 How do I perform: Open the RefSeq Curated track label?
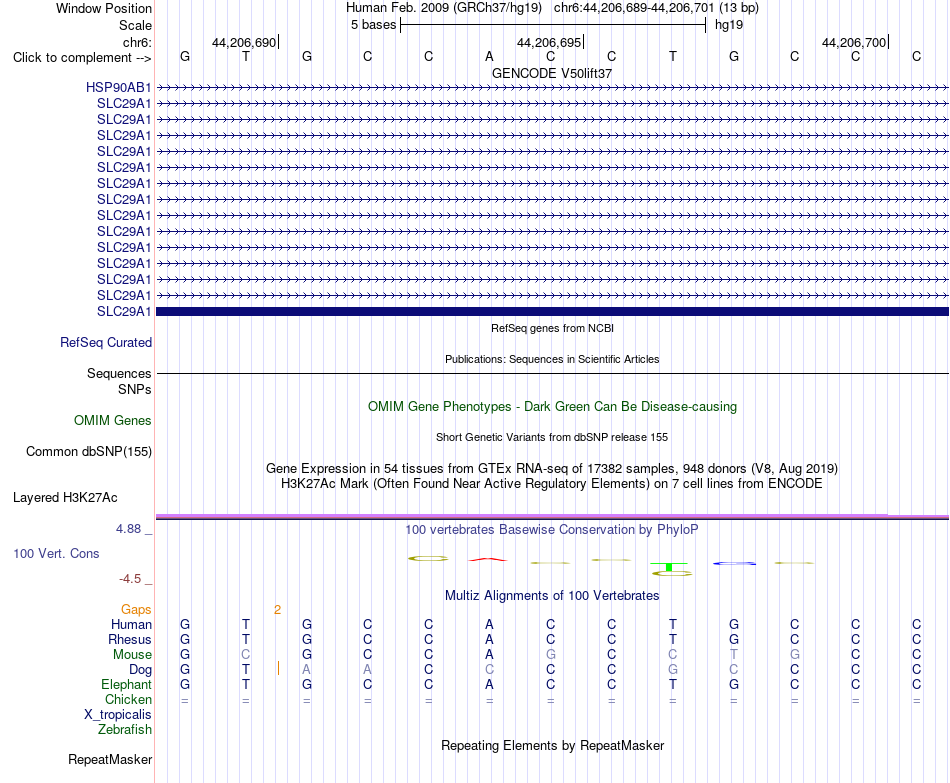pyautogui.click(x=105, y=342)
